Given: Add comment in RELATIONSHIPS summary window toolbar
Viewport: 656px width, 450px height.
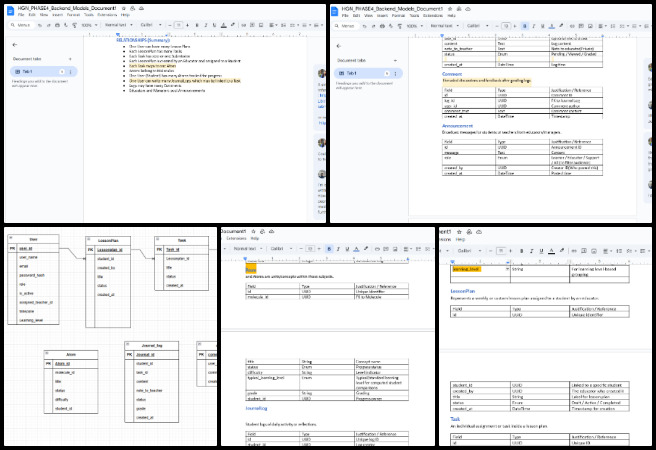Looking at the screenshot, I should point(252,25).
